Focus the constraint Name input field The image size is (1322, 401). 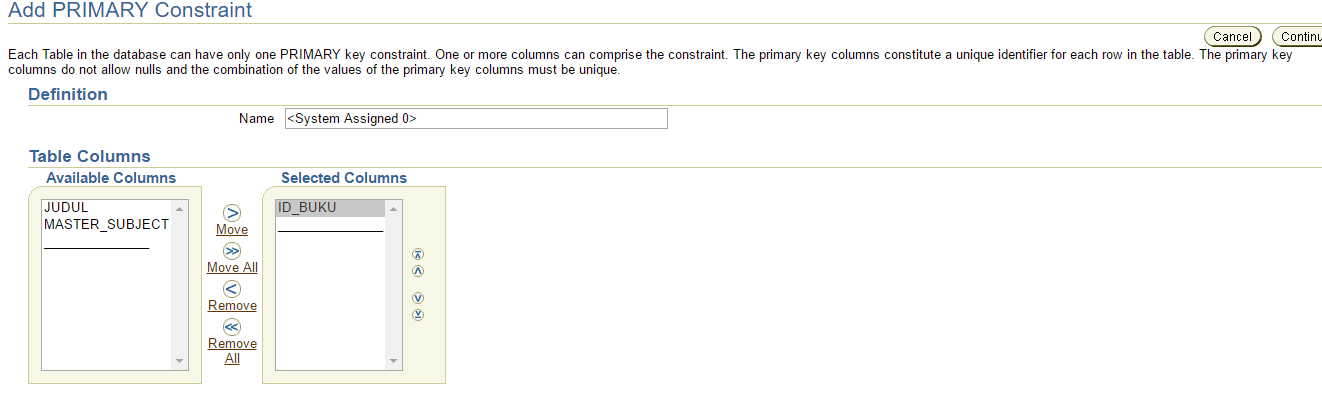(x=476, y=119)
